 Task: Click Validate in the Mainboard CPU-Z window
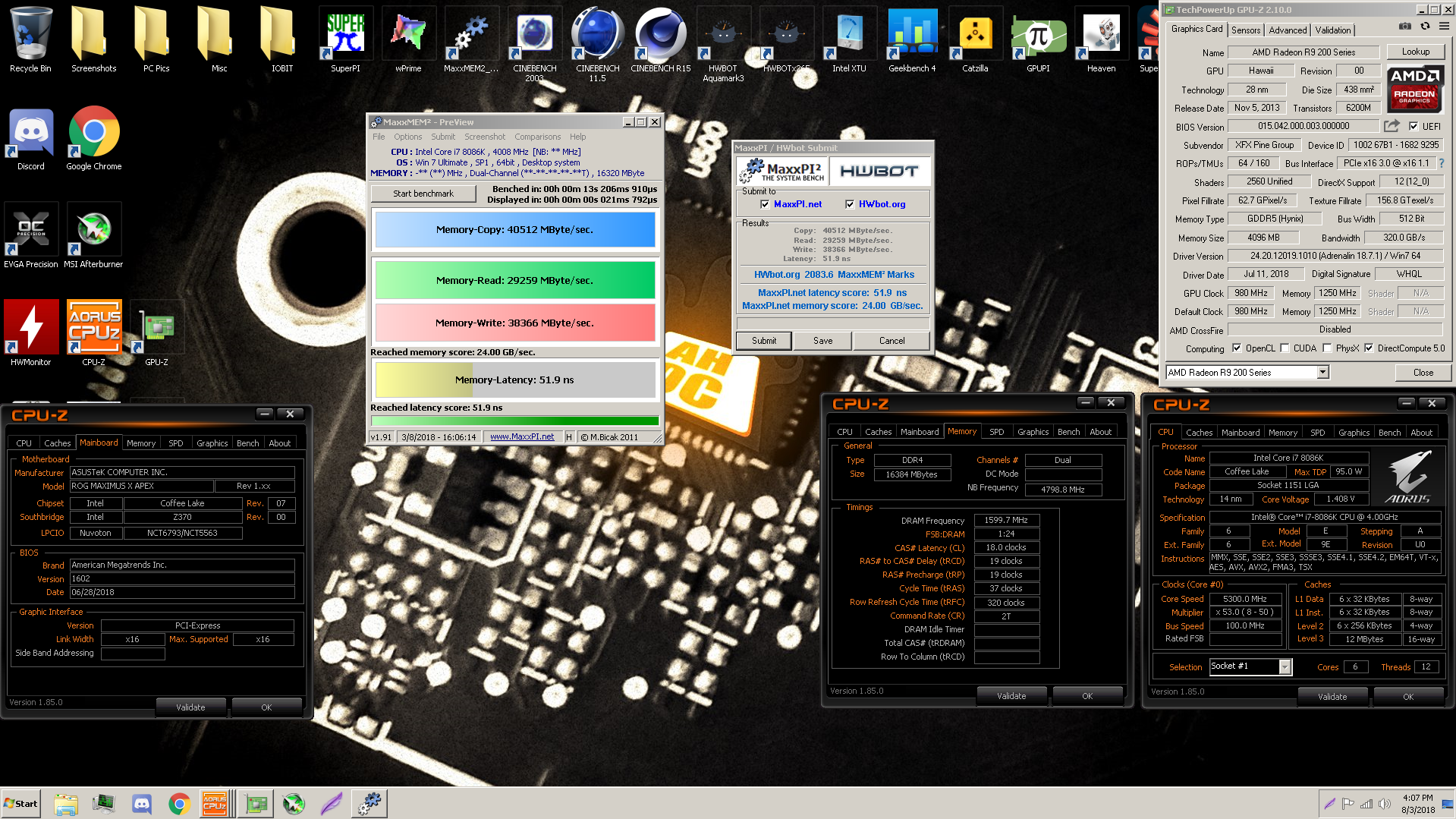click(190, 707)
